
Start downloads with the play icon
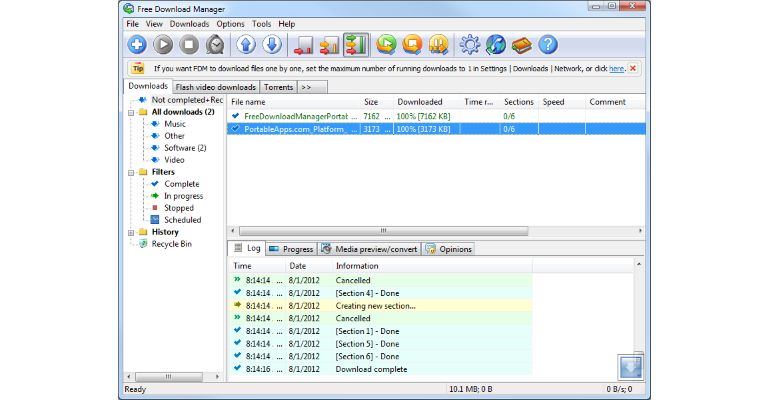click(x=163, y=45)
